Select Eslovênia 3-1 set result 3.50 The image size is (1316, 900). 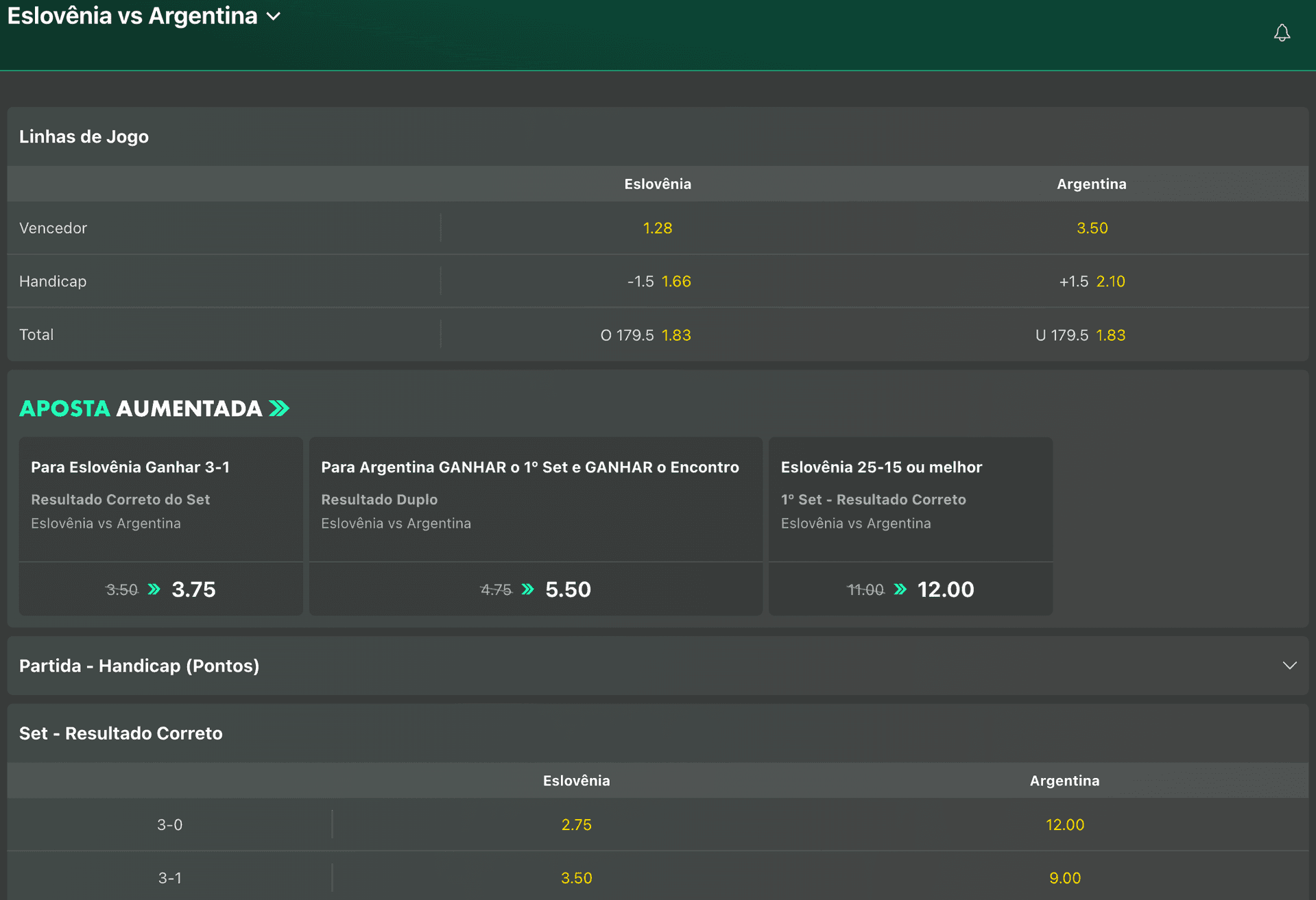click(576, 878)
